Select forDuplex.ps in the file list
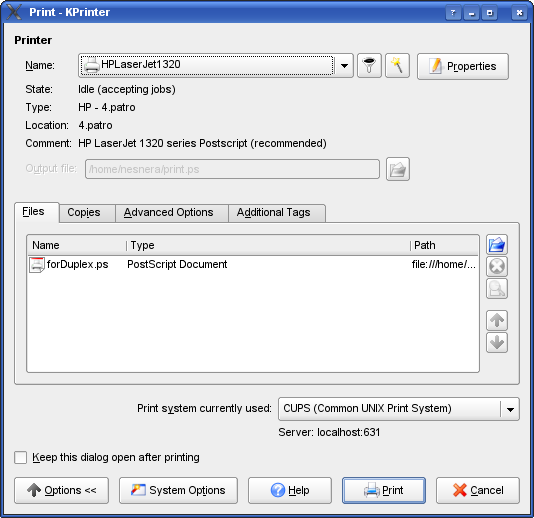534x518 pixels. pos(253,265)
